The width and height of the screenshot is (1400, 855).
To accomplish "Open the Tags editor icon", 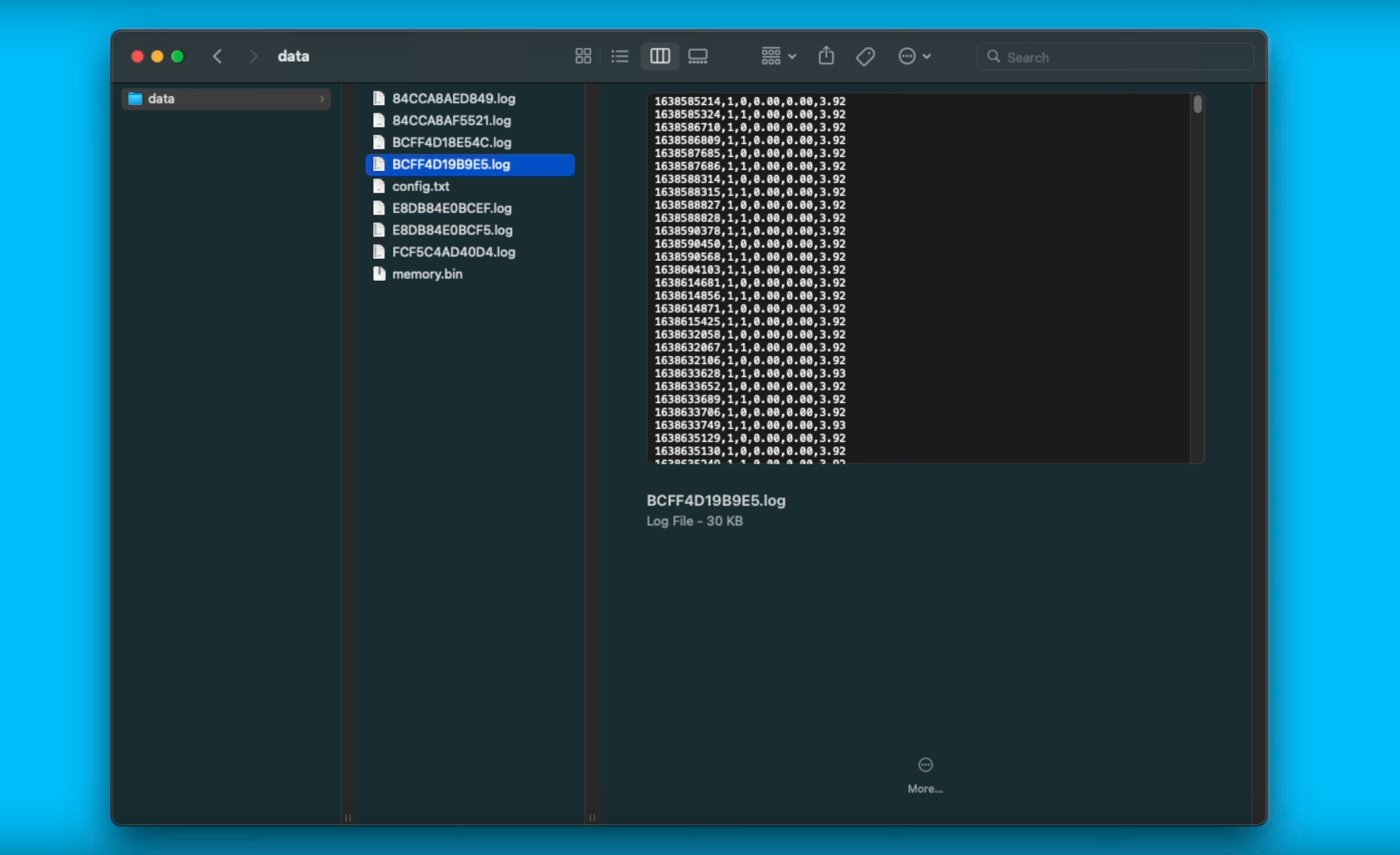I will (865, 56).
